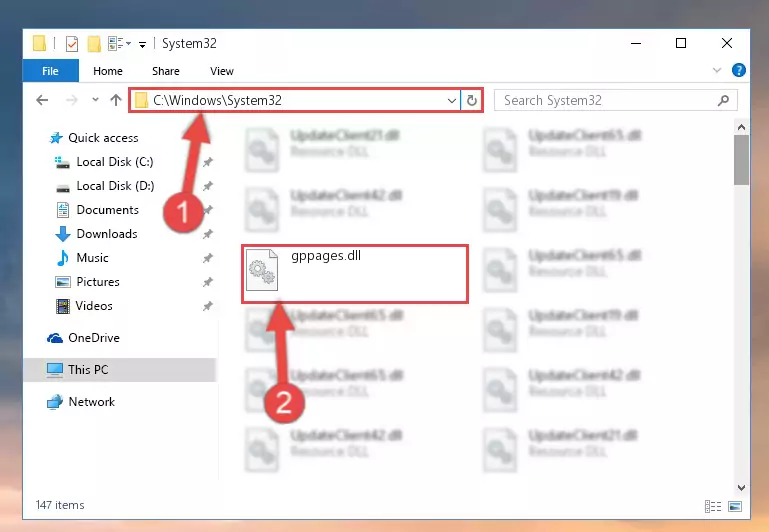Select the gppages.dll file name

tap(326, 256)
